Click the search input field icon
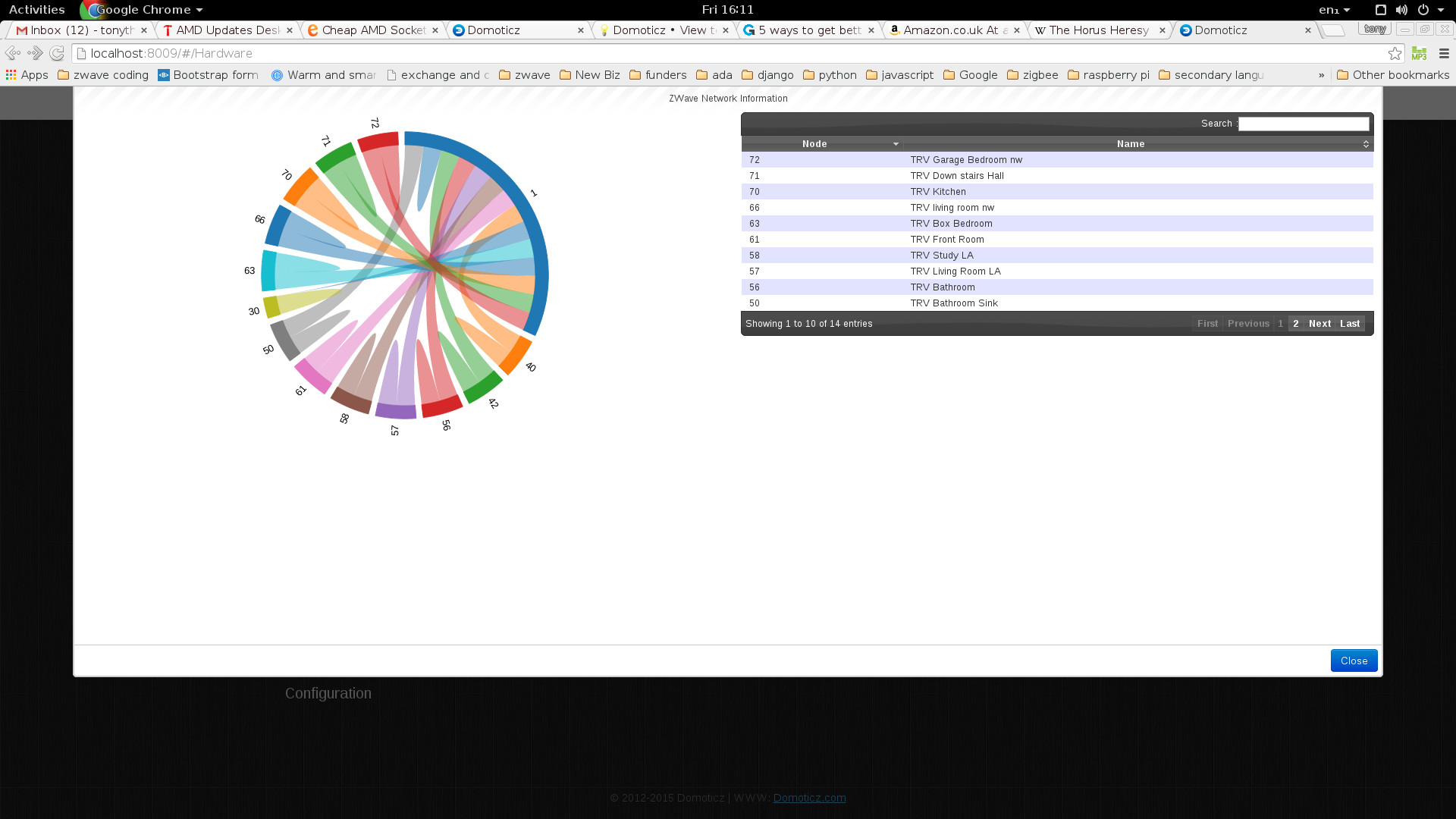The height and width of the screenshot is (819, 1456). point(1305,123)
